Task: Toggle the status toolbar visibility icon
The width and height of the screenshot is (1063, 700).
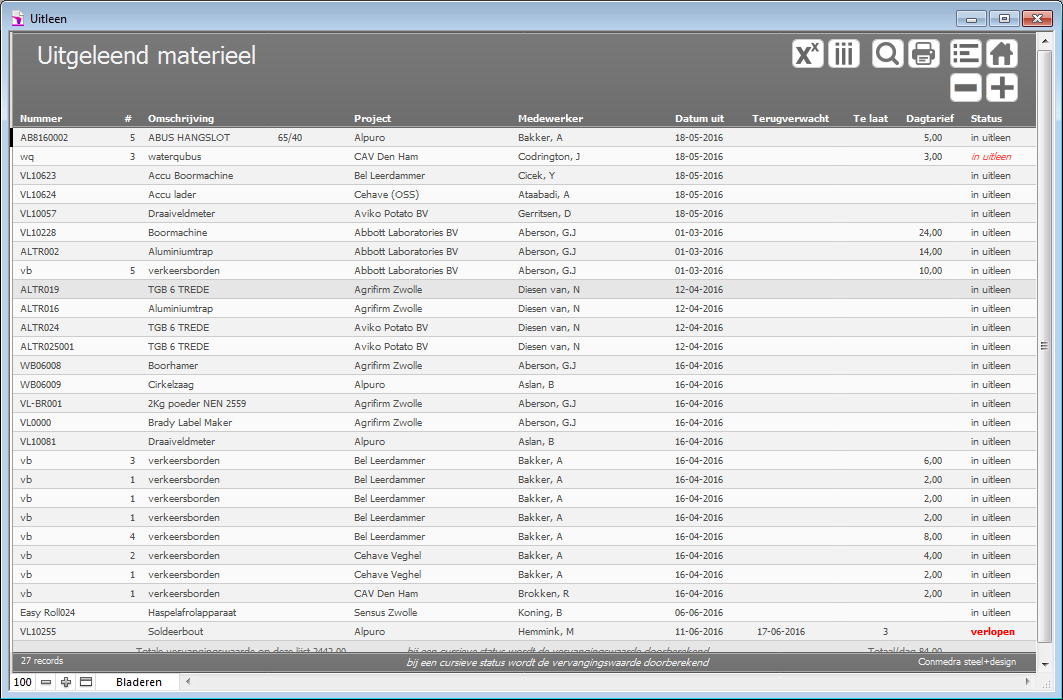Action: [x=86, y=682]
